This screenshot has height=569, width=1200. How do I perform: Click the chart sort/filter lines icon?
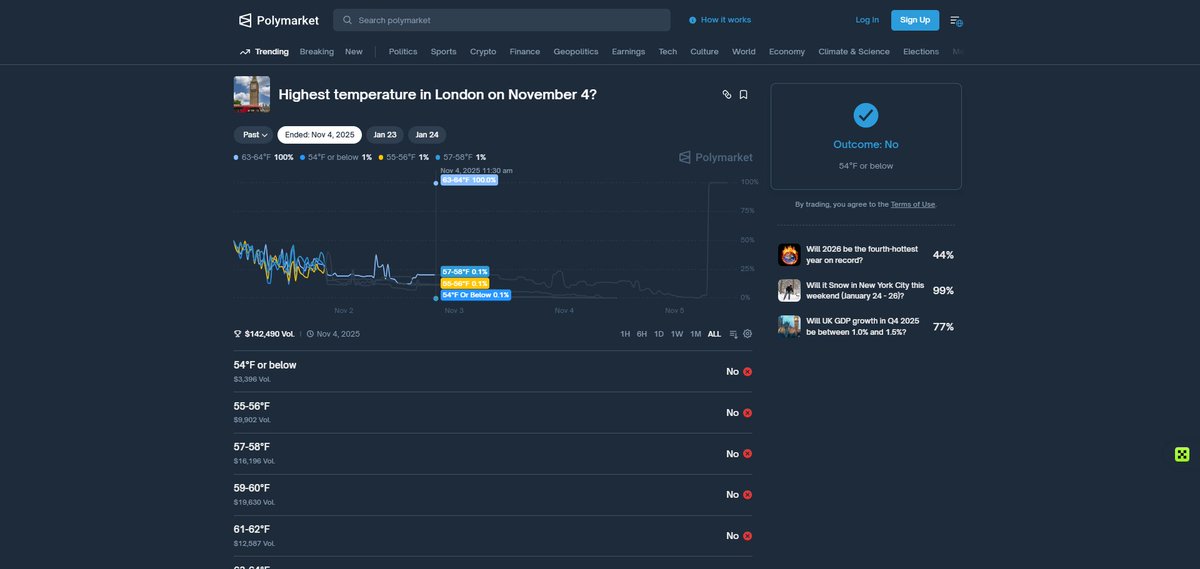(733, 334)
